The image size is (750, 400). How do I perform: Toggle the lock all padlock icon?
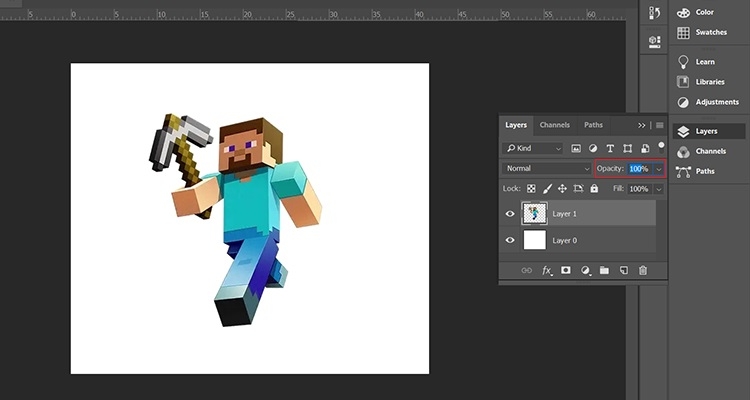pyautogui.click(x=595, y=188)
